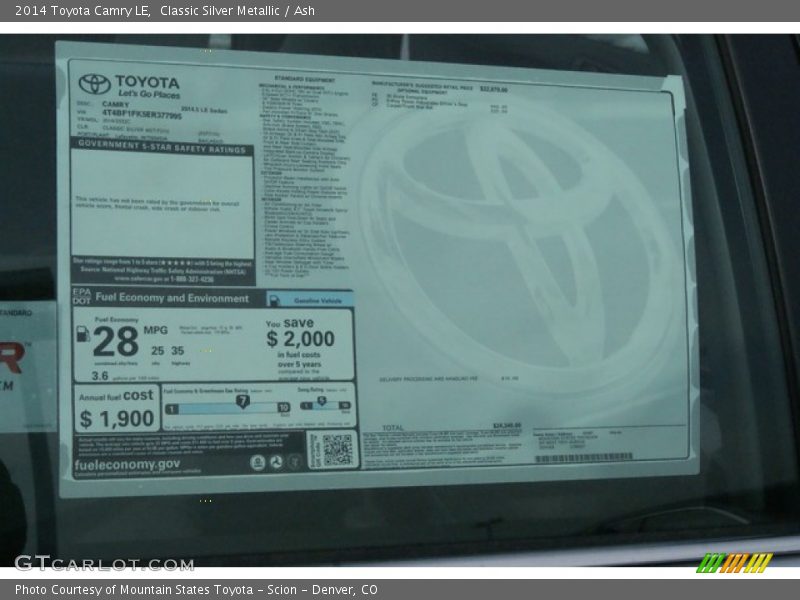Click the barcode at the sticker's bottom right

point(584,457)
